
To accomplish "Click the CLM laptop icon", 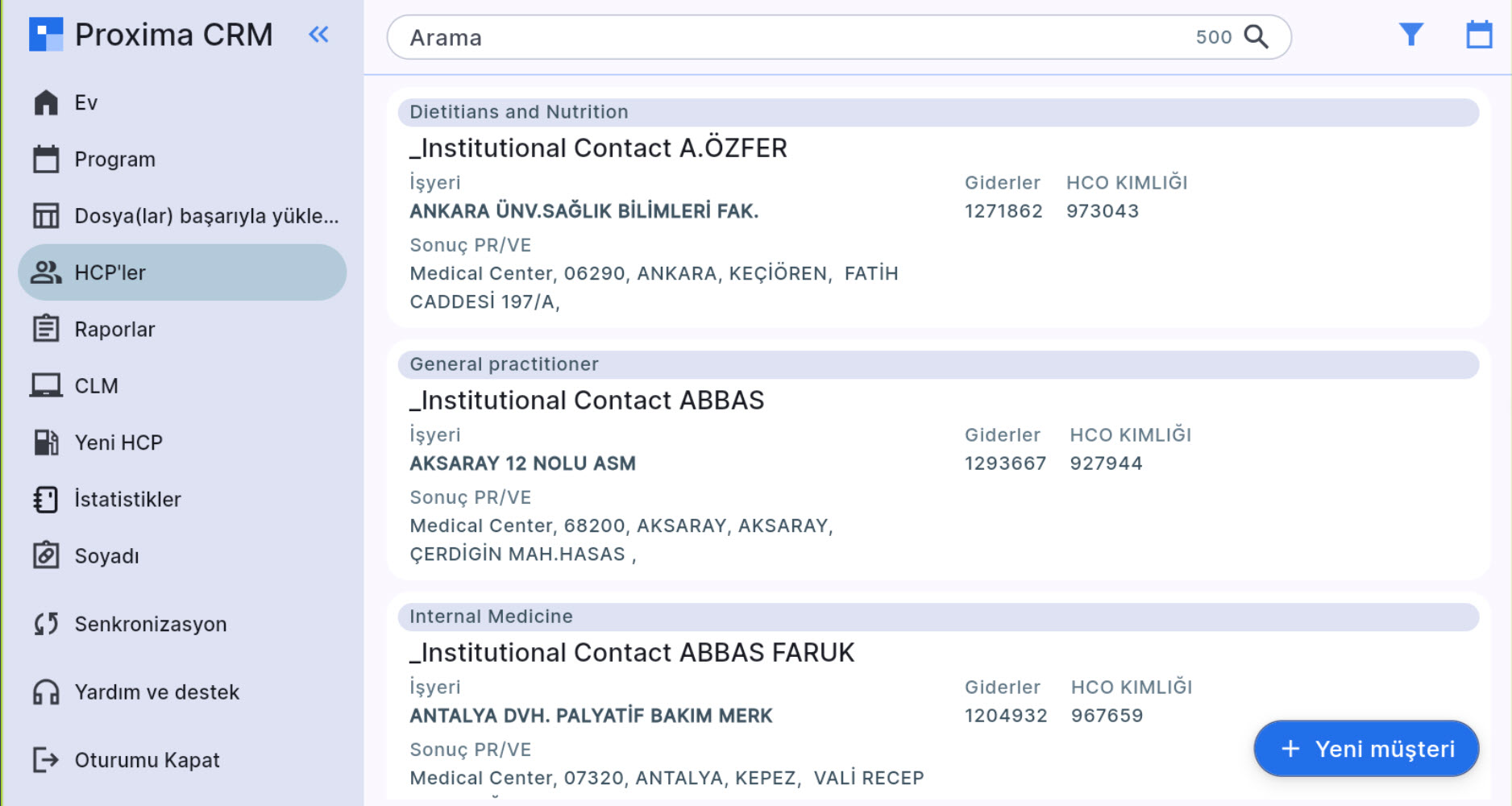I will coord(46,386).
